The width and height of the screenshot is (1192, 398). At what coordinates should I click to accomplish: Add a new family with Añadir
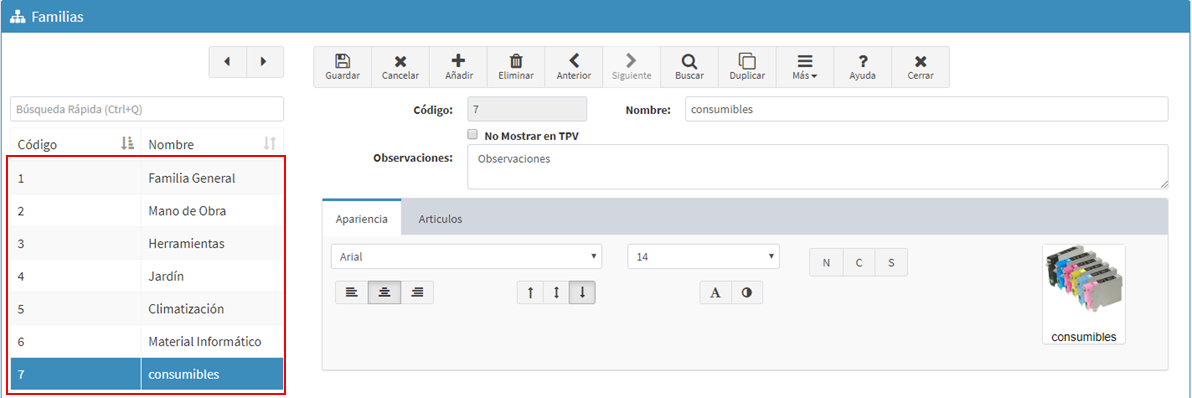(x=458, y=67)
